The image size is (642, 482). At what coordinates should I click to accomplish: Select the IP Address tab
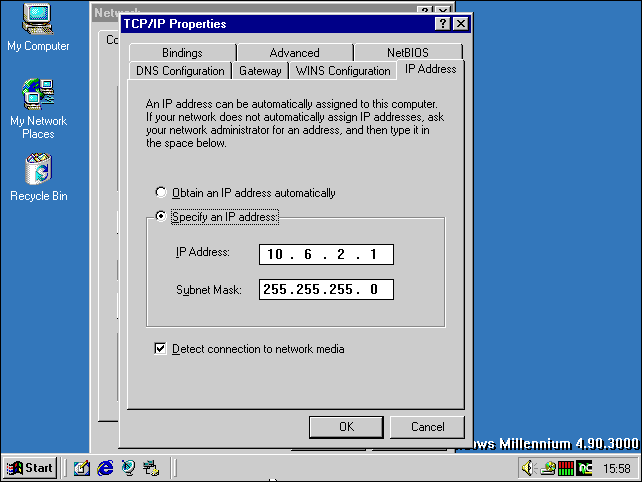(x=430, y=69)
